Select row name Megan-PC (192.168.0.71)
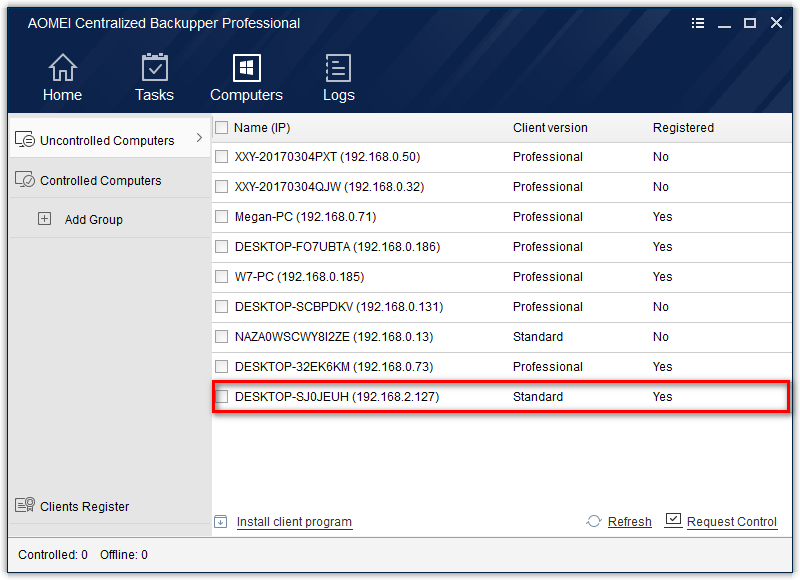 (x=305, y=217)
